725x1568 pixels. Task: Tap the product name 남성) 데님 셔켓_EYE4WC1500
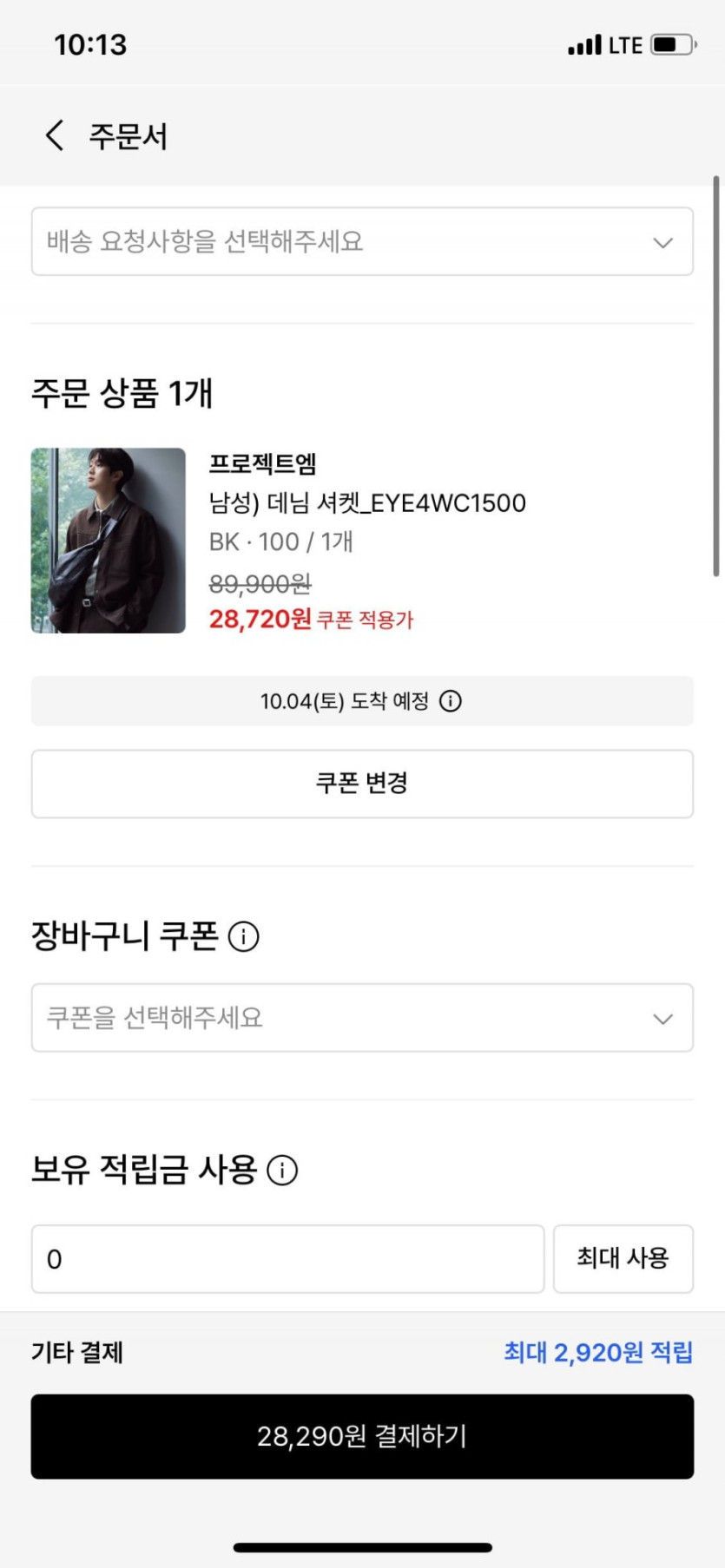click(x=367, y=503)
